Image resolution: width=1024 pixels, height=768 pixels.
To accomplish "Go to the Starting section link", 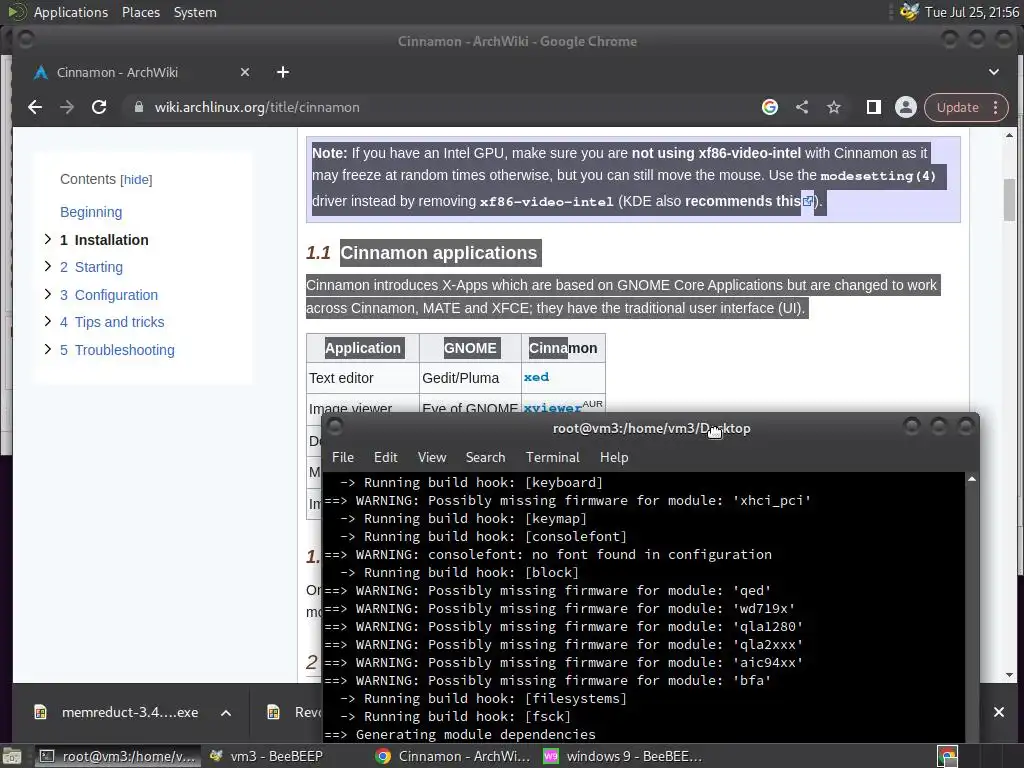I will (91, 267).
